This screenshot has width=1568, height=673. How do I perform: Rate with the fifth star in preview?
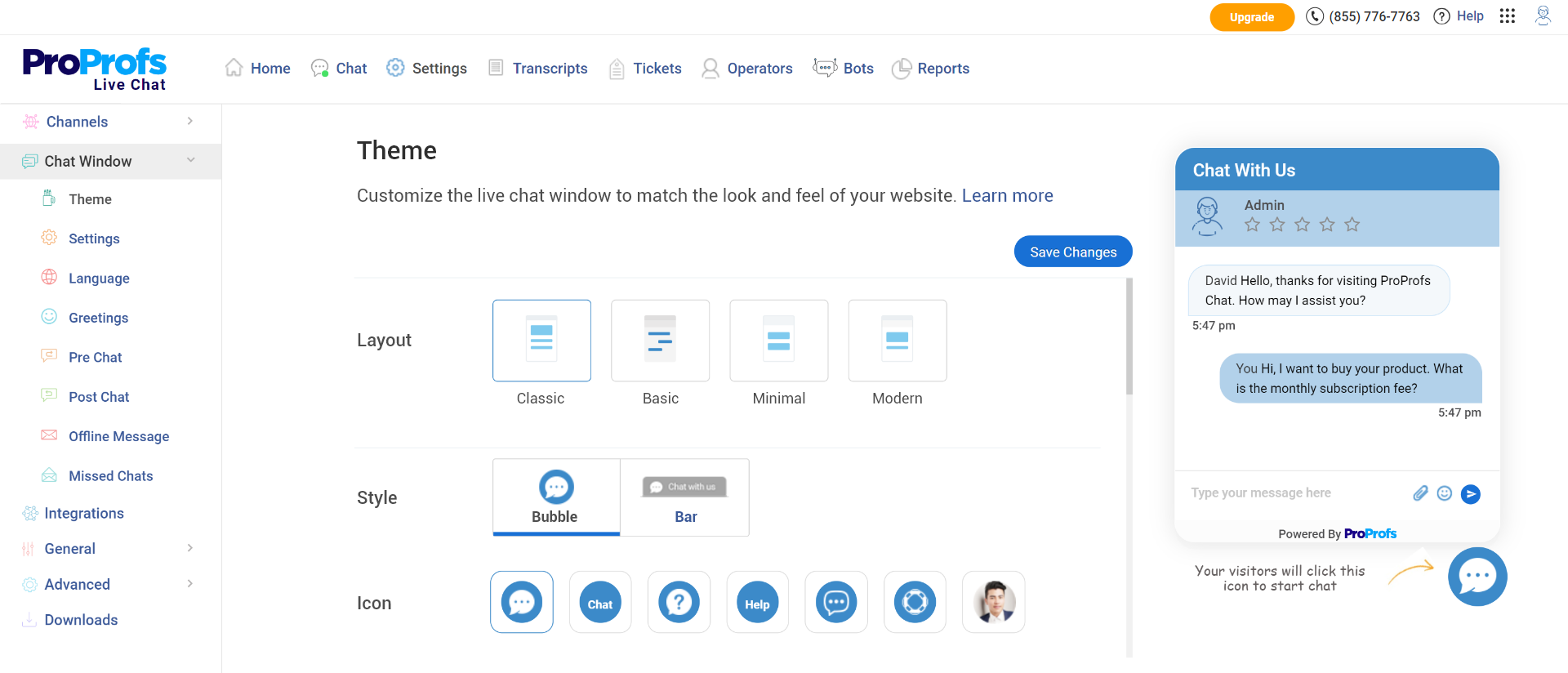tap(1352, 225)
